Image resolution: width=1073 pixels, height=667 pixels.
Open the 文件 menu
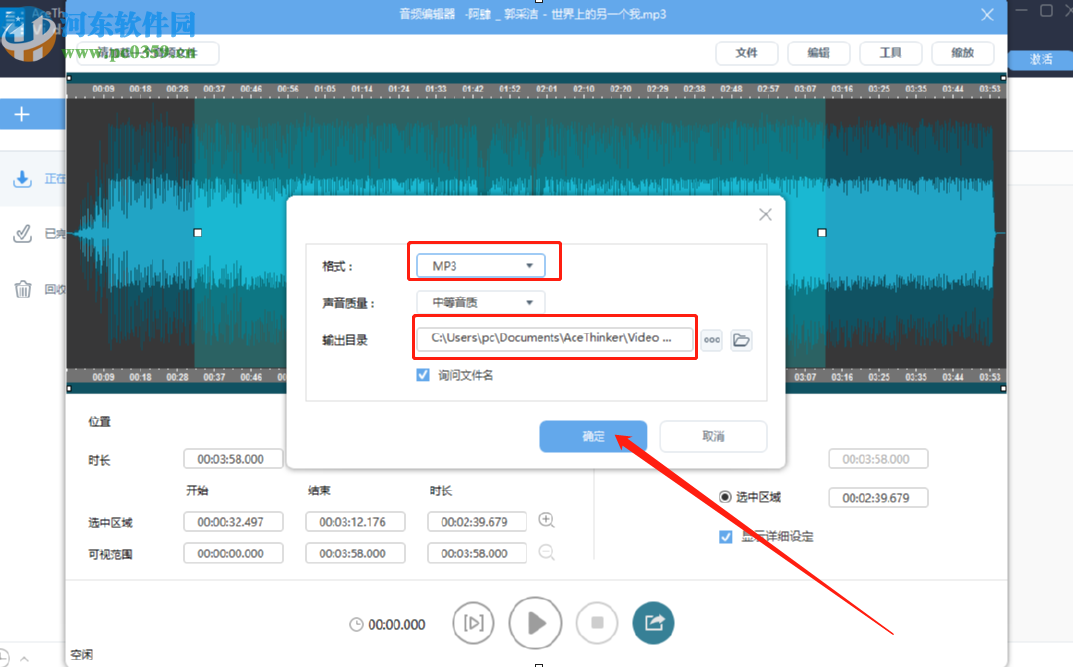click(747, 52)
